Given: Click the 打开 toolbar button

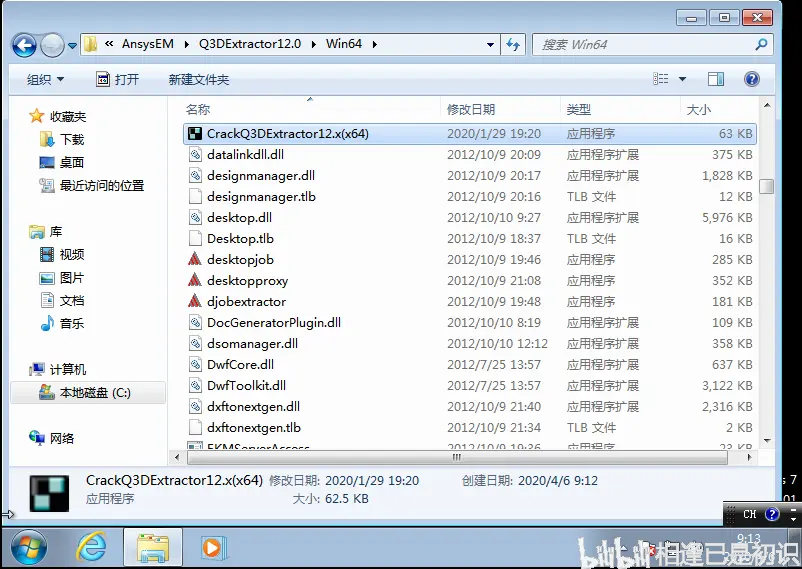Looking at the screenshot, I should click(x=117, y=79).
